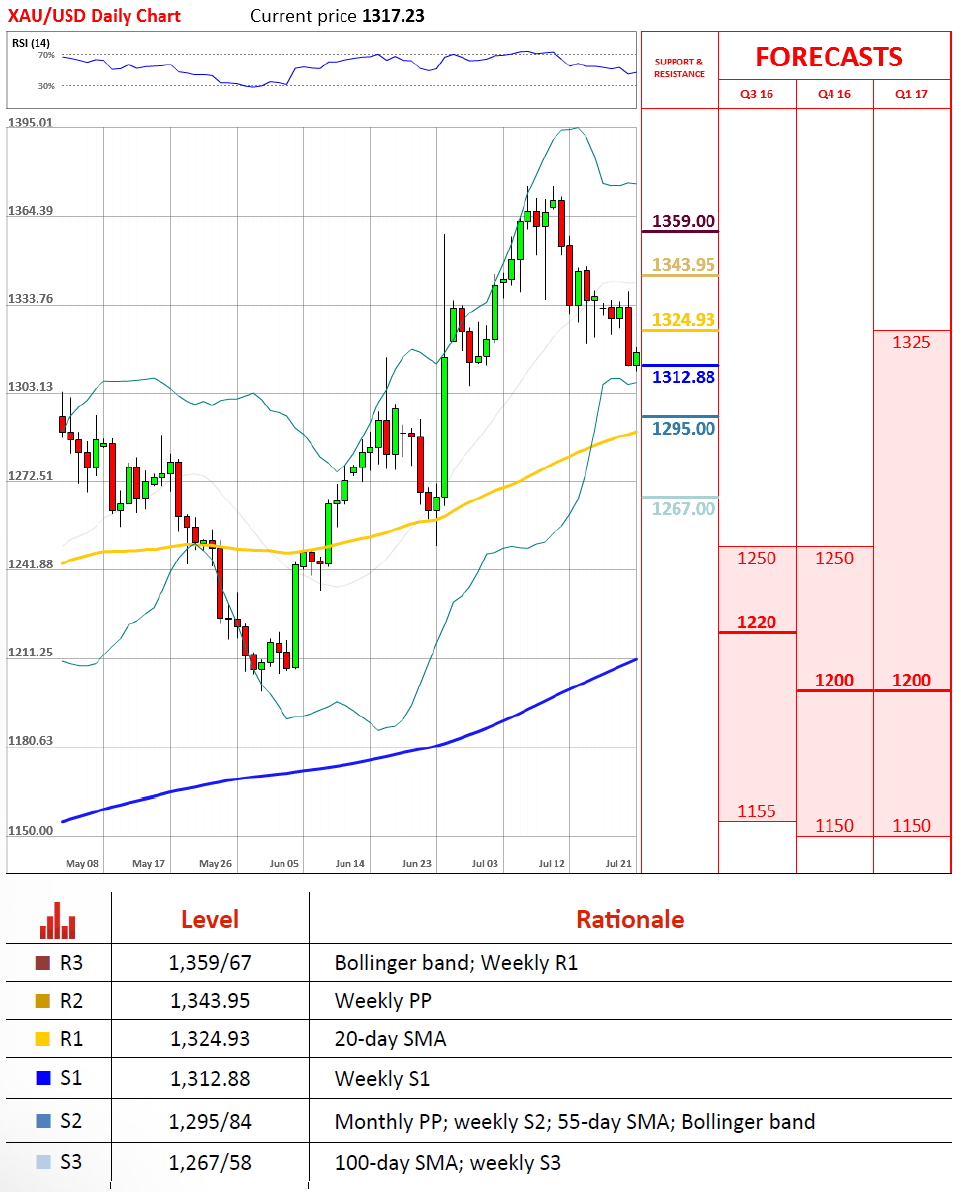Click the Jul 12 date label
Image resolution: width=961 pixels, height=1192 pixels.
(551, 864)
